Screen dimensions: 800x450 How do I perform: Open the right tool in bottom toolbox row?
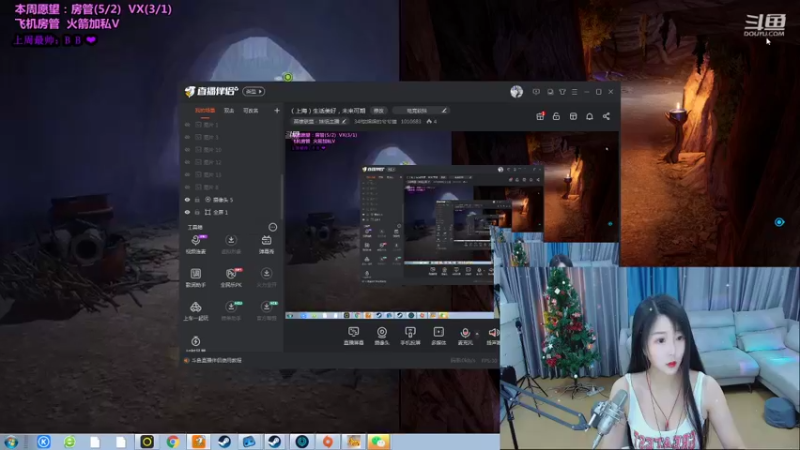[266, 311]
